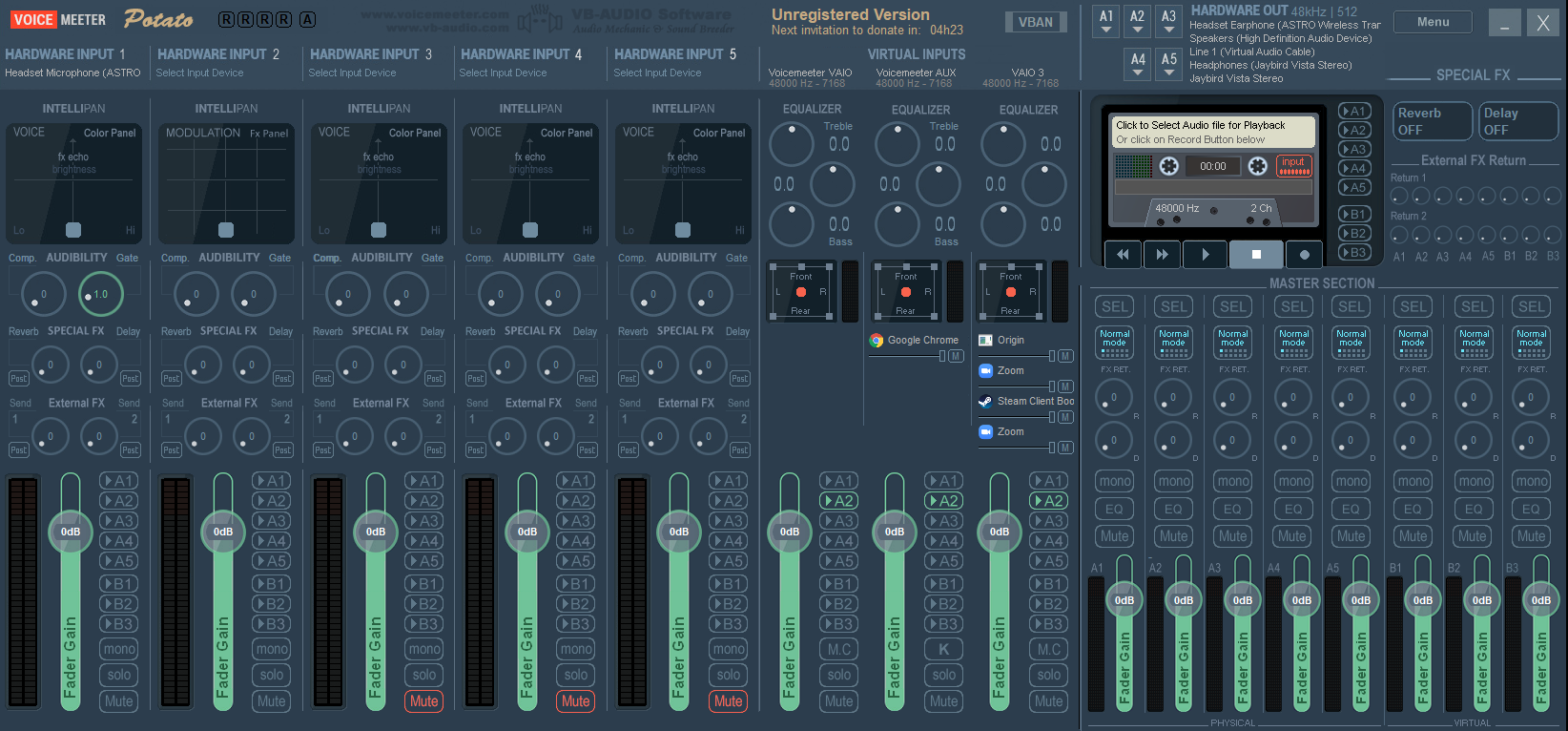1568x731 pixels.
Task: Switch Hardware Input 5 Color Panel
Action: coord(719,133)
